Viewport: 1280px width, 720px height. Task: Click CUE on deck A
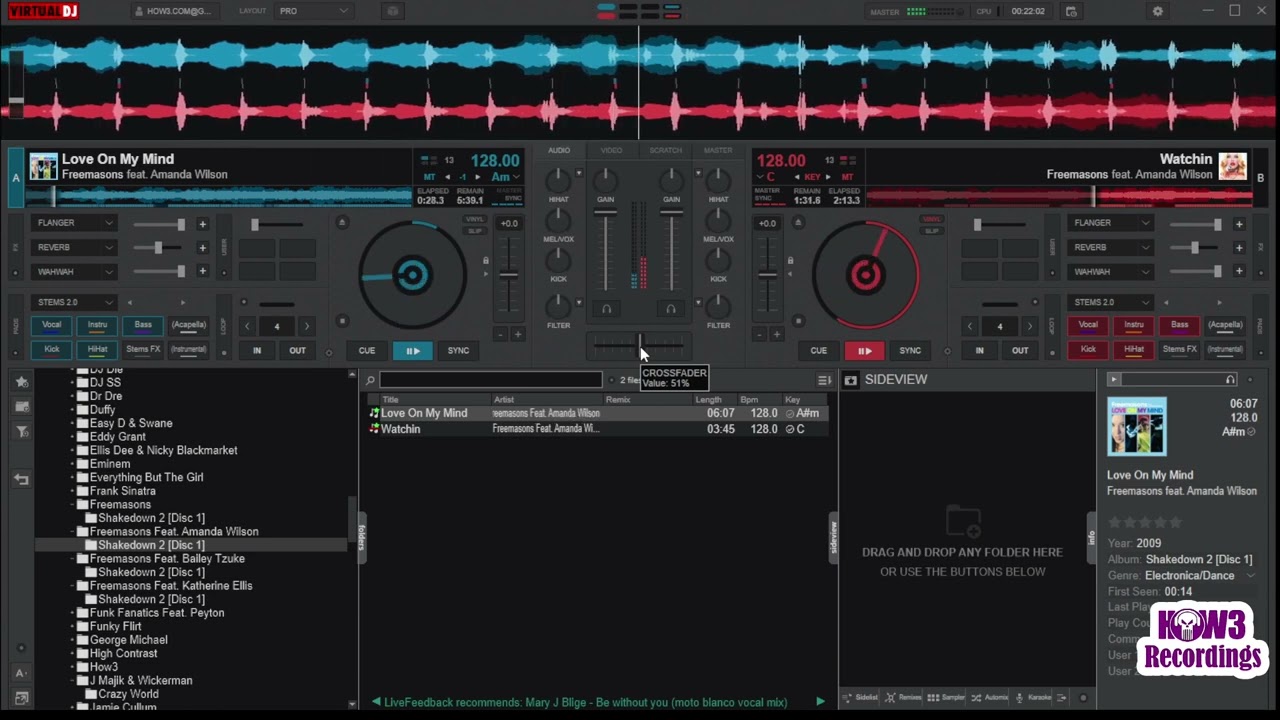[x=367, y=351]
